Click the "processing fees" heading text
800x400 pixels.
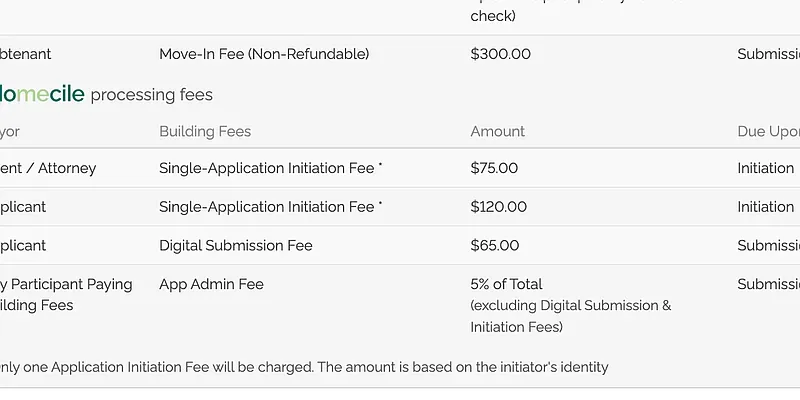pos(151,95)
